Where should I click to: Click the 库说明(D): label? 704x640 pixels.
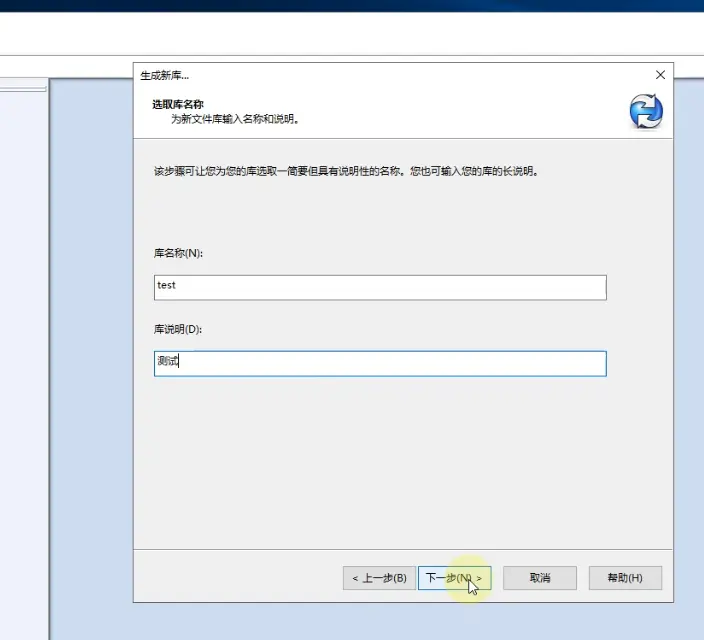click(x=179, y=329)
